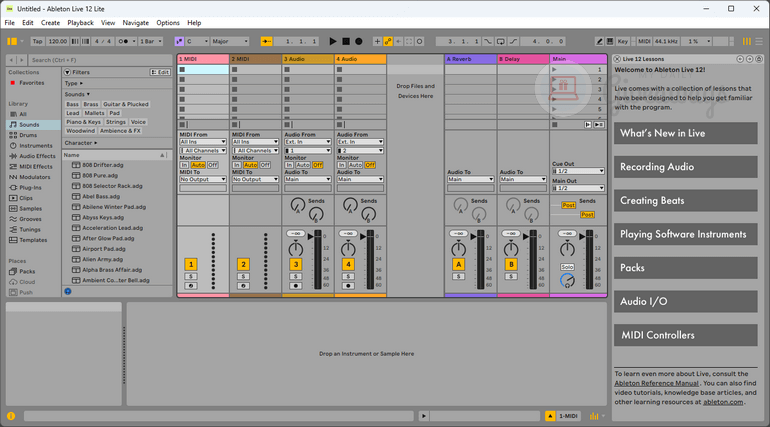Select MIDI Effects in browser library
This screenshot has width=770, height=427.
click(36, 166)
